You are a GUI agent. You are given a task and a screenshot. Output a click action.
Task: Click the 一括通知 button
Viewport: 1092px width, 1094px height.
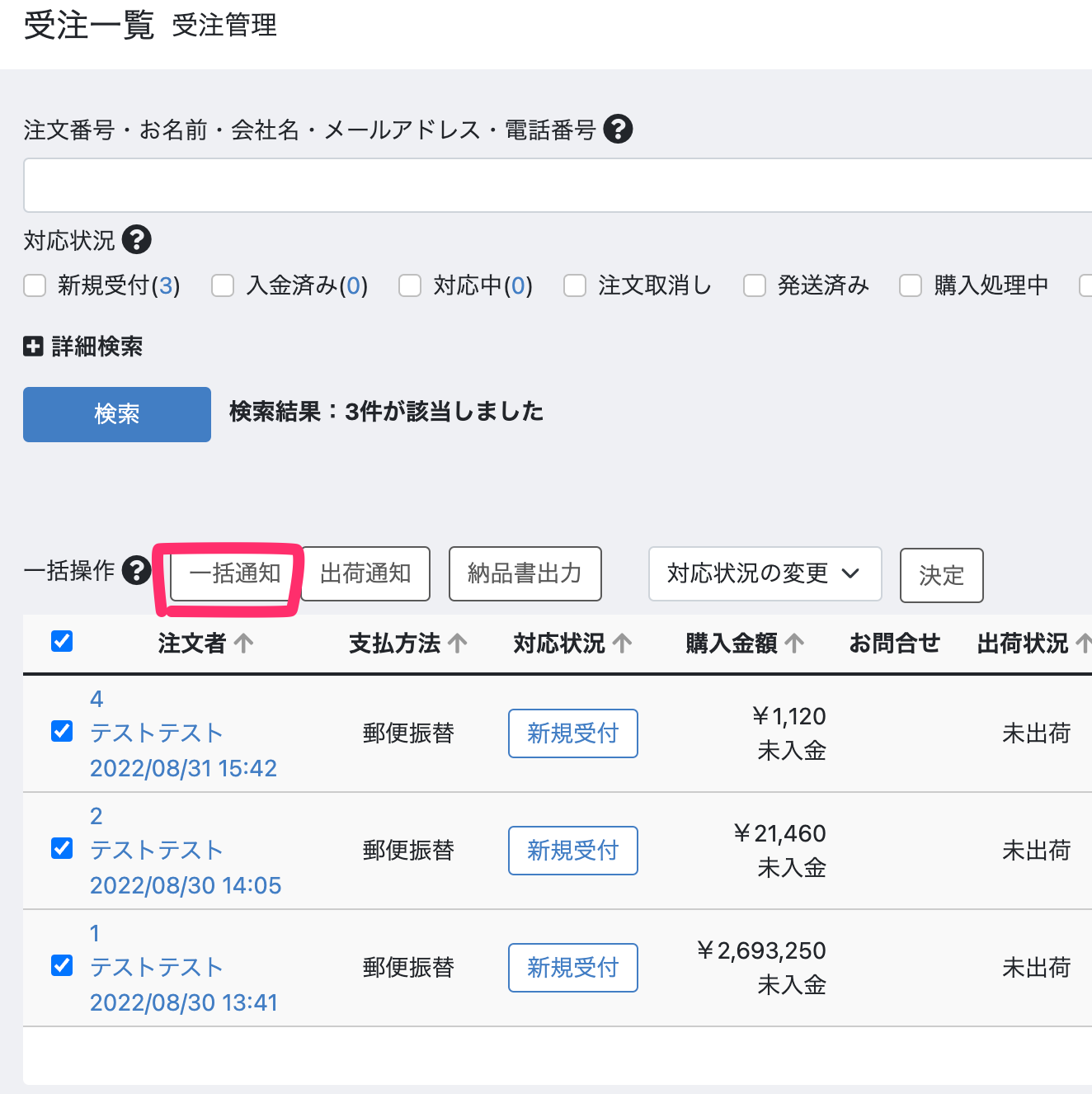coord(235,573)
